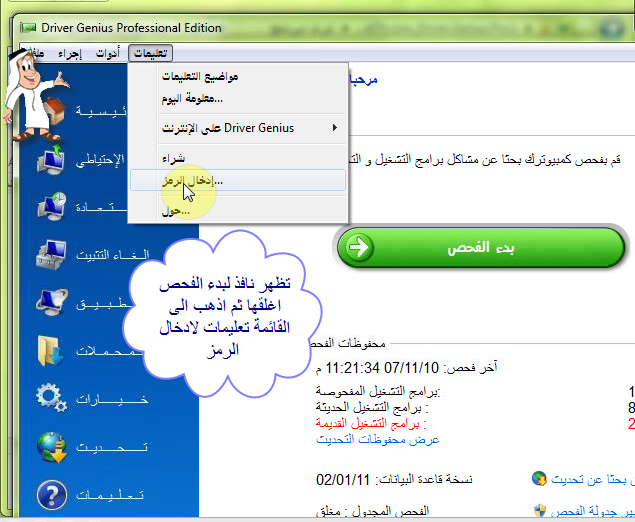The width and height of the screenshot is (635, 522).
Task: Click the Driver Genius title bar icon
Action: [28, 28]
